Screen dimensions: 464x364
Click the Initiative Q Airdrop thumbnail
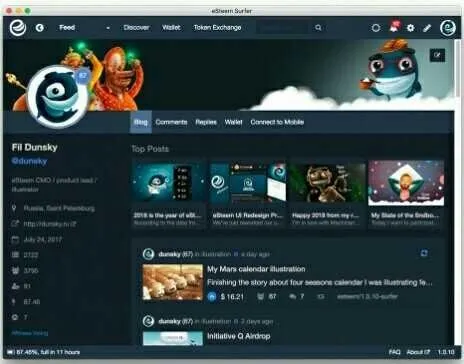point(173,338)
